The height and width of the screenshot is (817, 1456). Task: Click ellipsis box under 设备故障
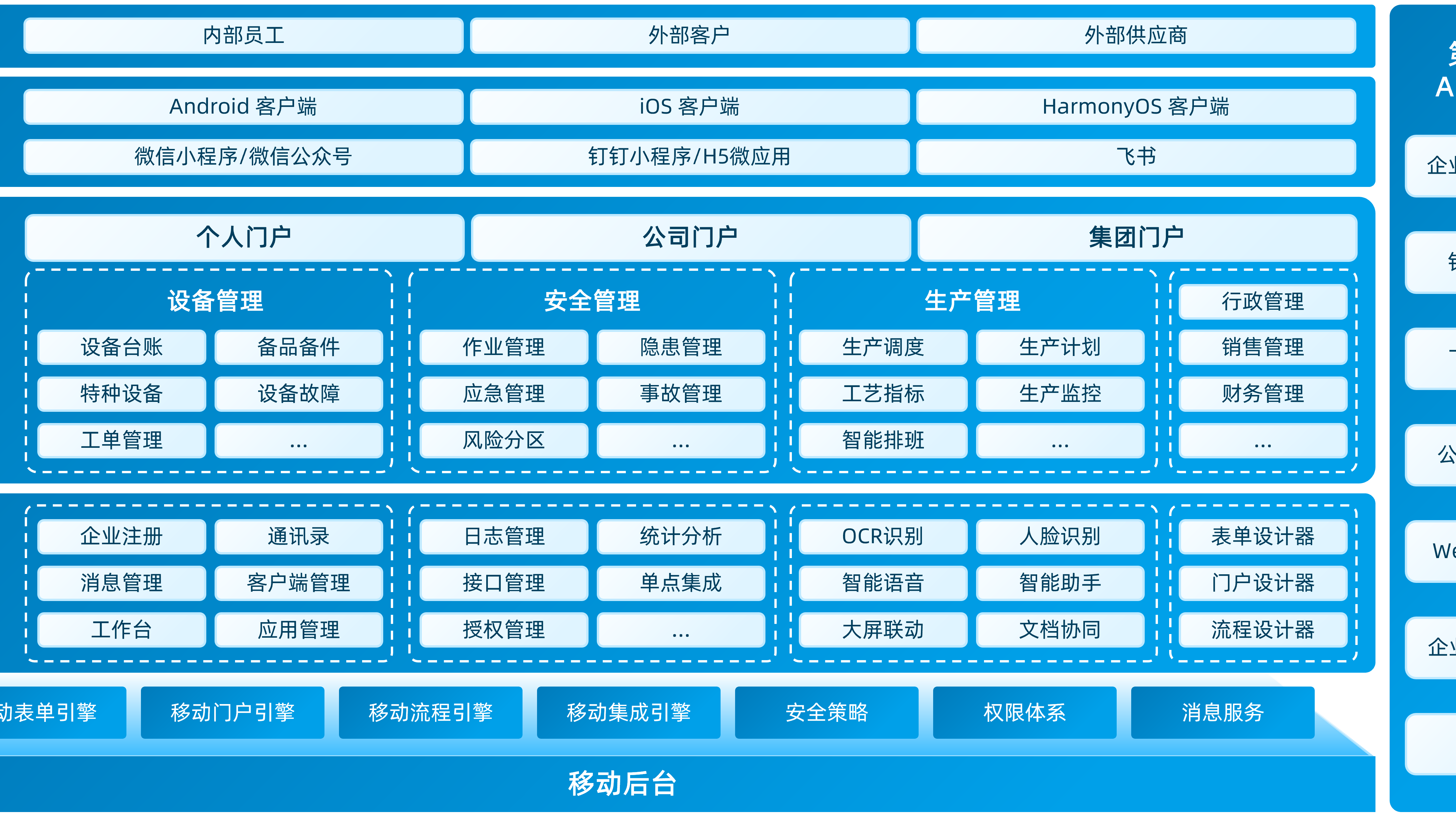pos(298,441)
